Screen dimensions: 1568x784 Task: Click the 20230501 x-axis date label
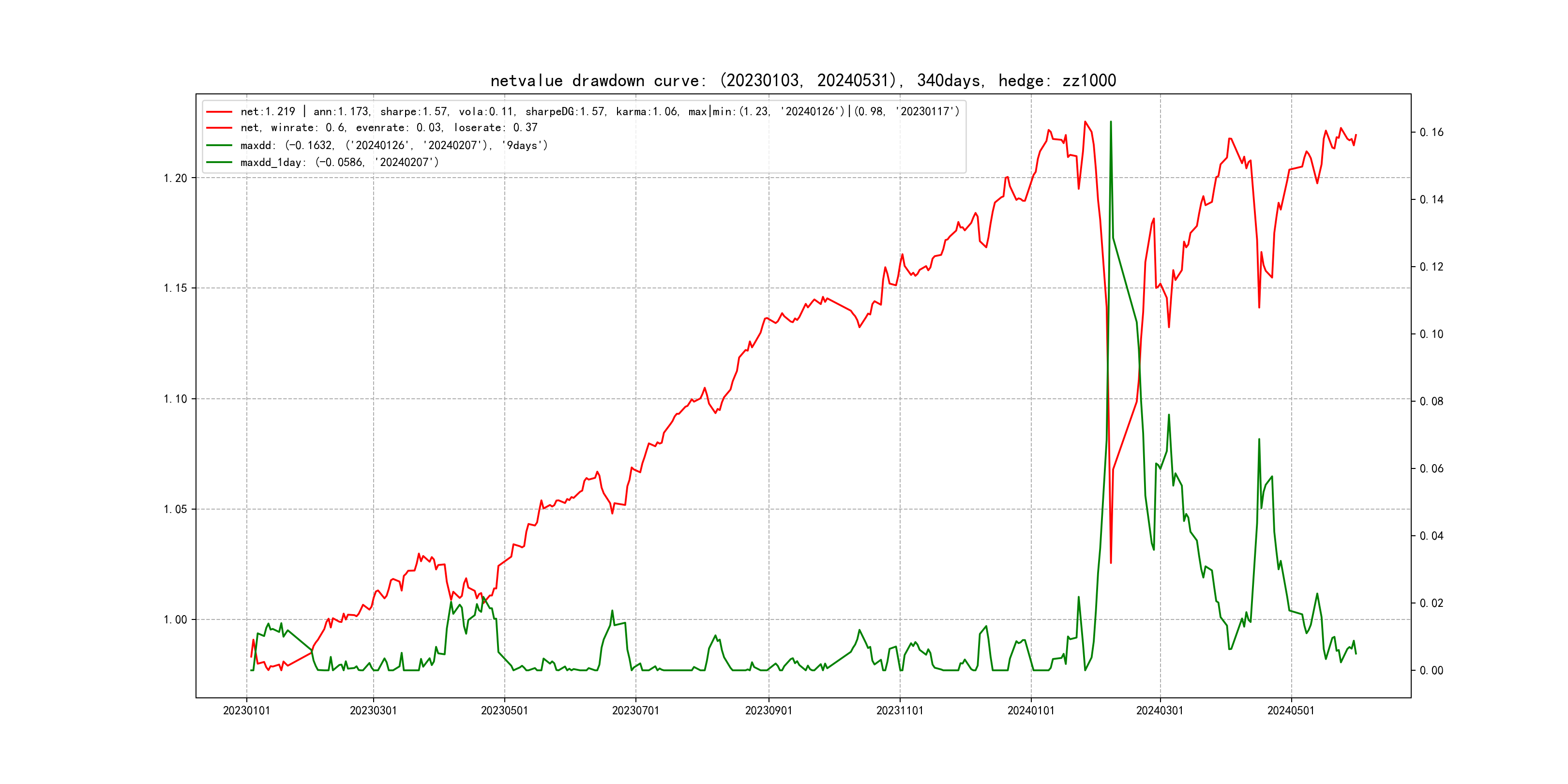[x=505, y=710]
